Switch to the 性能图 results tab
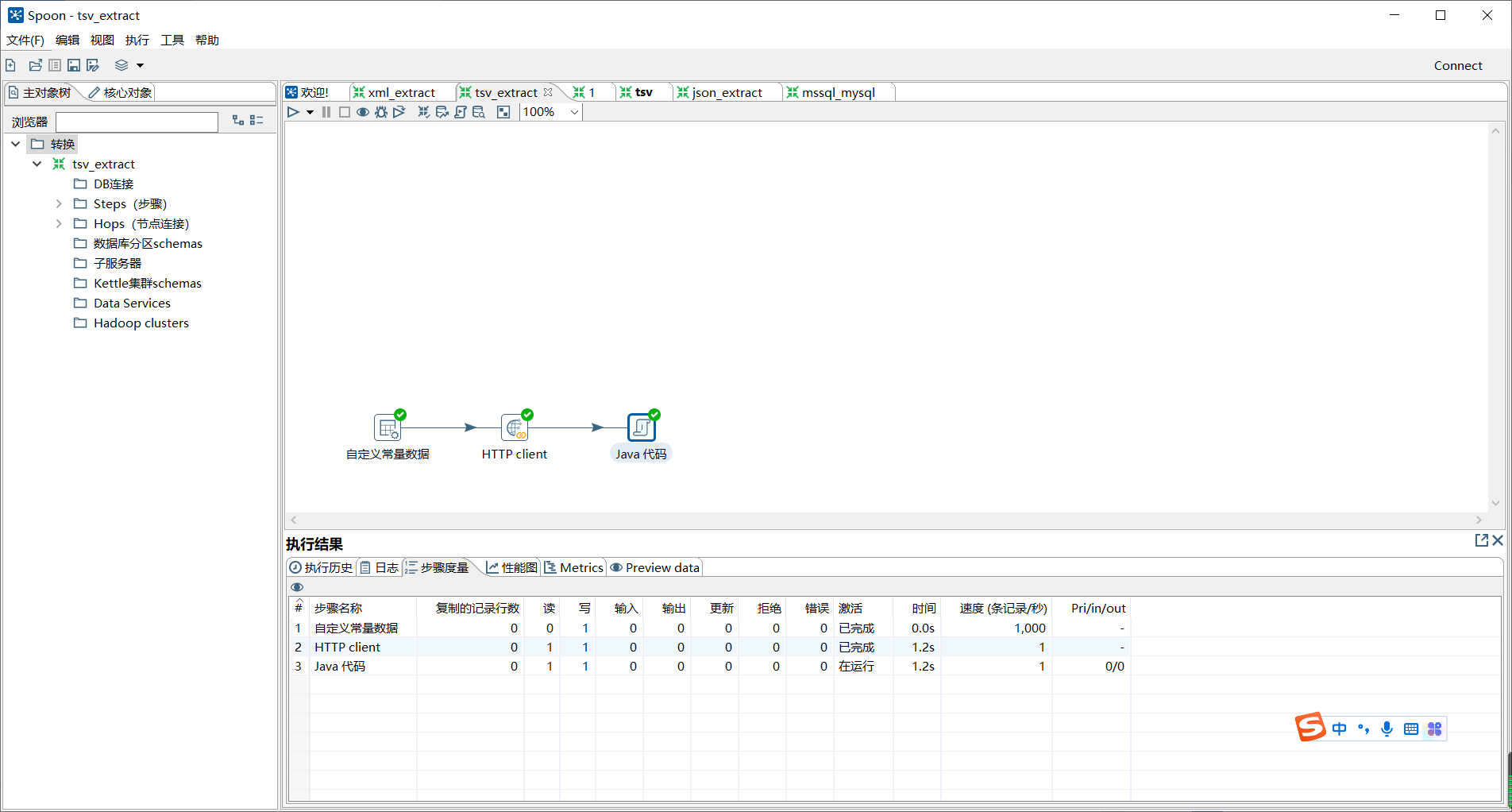 coord(512,568)
